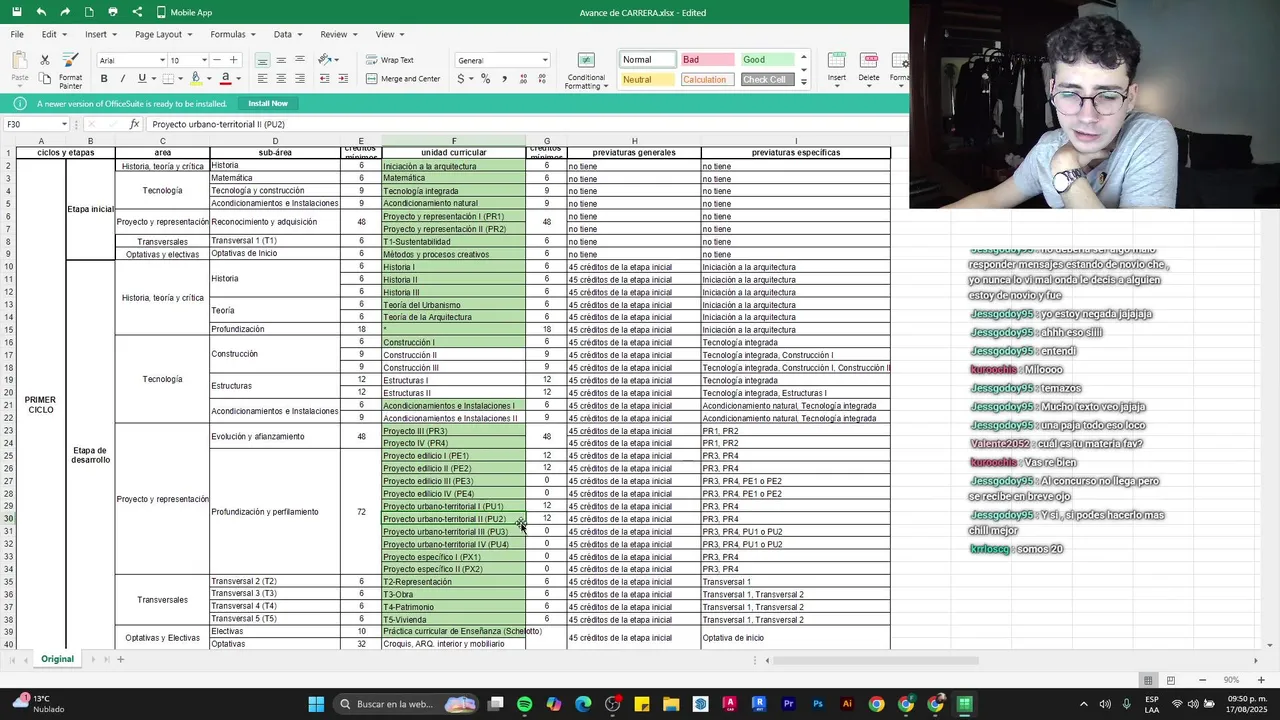
Task: Select the Original sheet tab
Action: pos(57,659)
